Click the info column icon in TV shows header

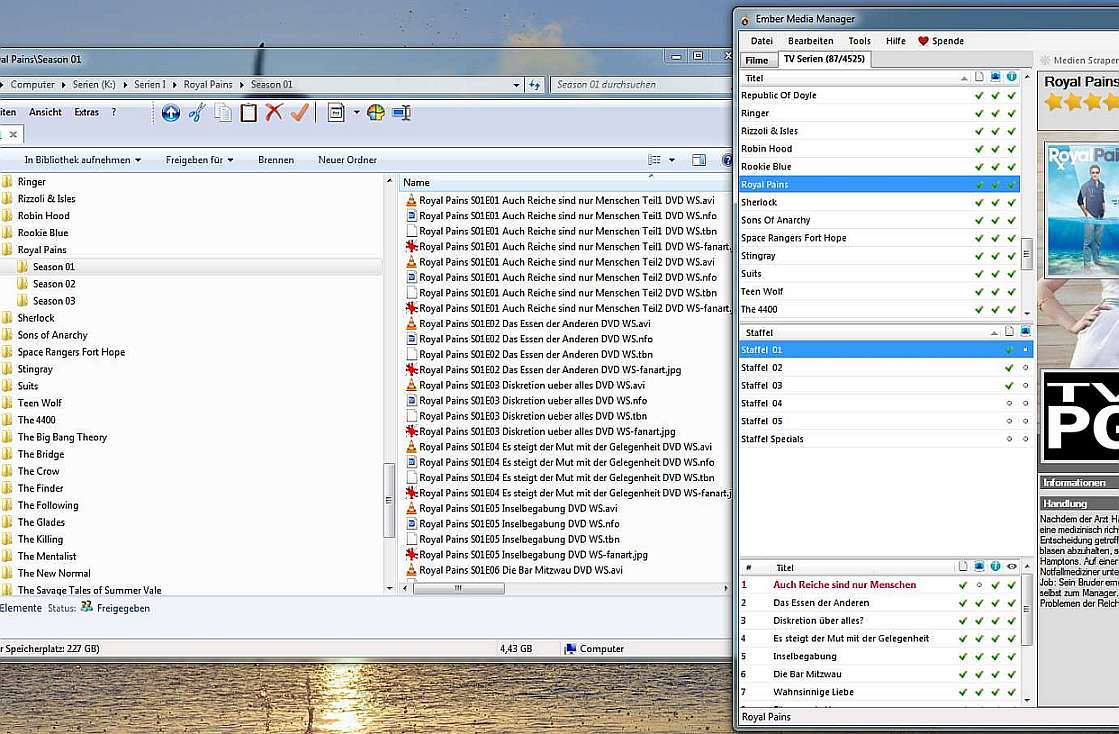point(1012,77)
